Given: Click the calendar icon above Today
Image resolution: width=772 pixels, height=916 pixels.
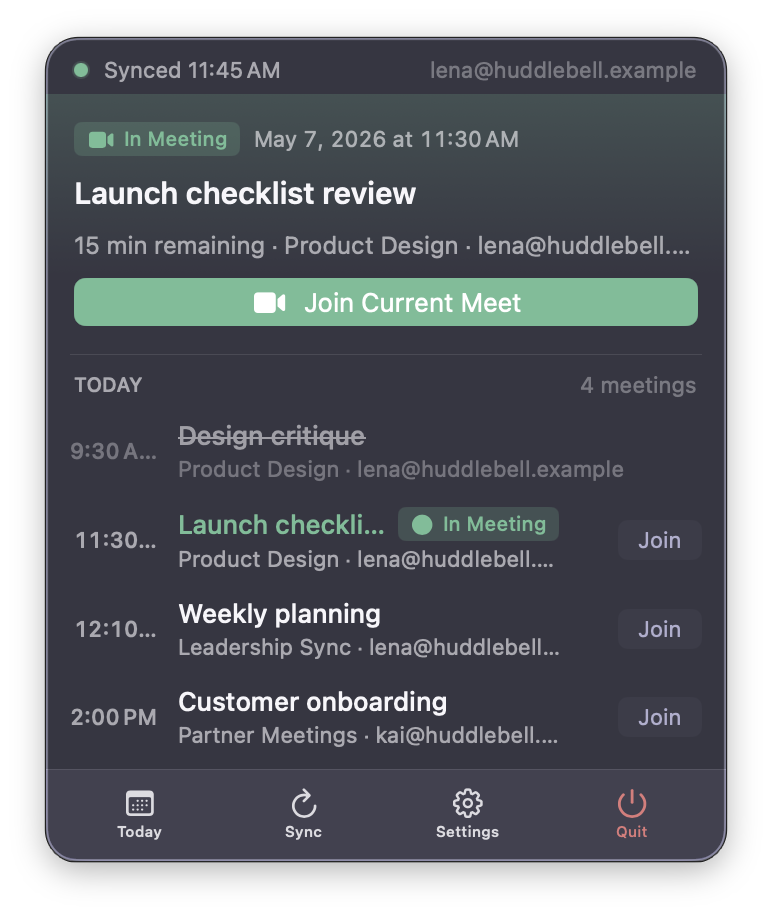Looking at the screenshot, I should (x=140, y=803).
